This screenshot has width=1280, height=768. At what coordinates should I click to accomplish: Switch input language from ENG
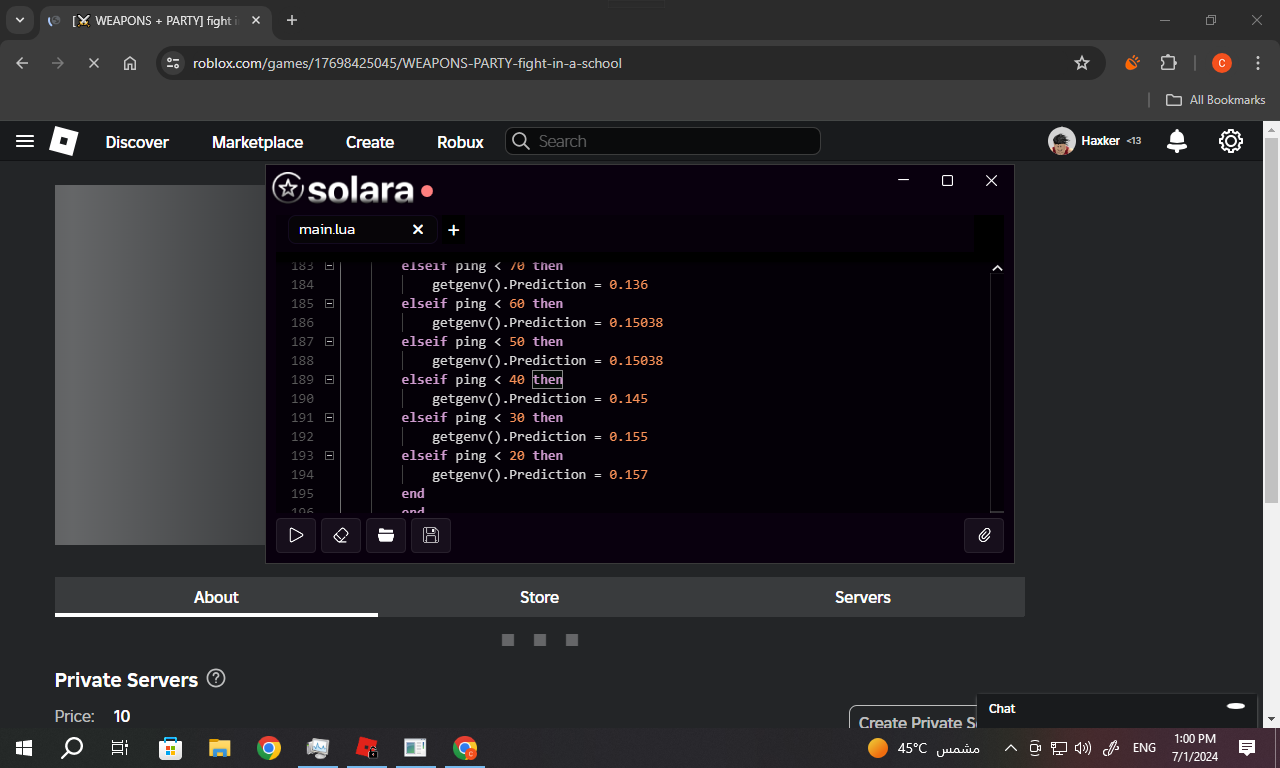coord(1144,748)
